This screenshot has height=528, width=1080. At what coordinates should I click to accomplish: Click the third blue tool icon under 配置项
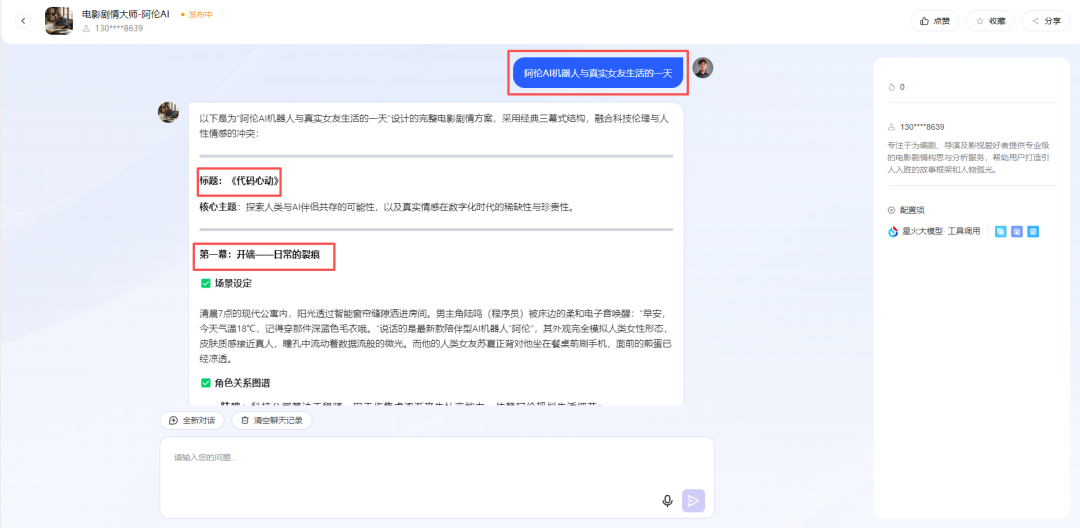click(x=1034, y=231)
